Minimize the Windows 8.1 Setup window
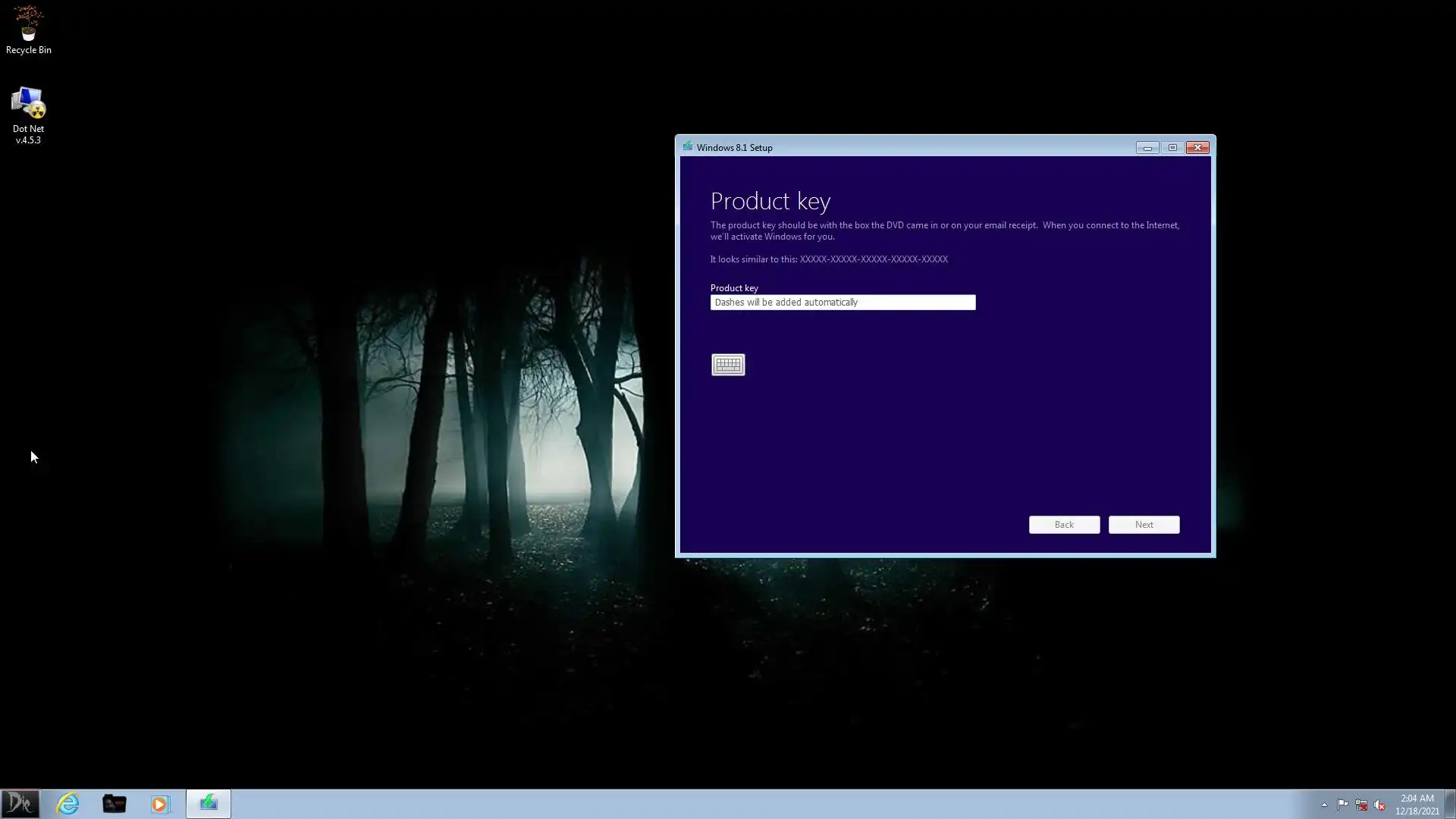The image size is (1456, 819). (x=1147, y=147)
